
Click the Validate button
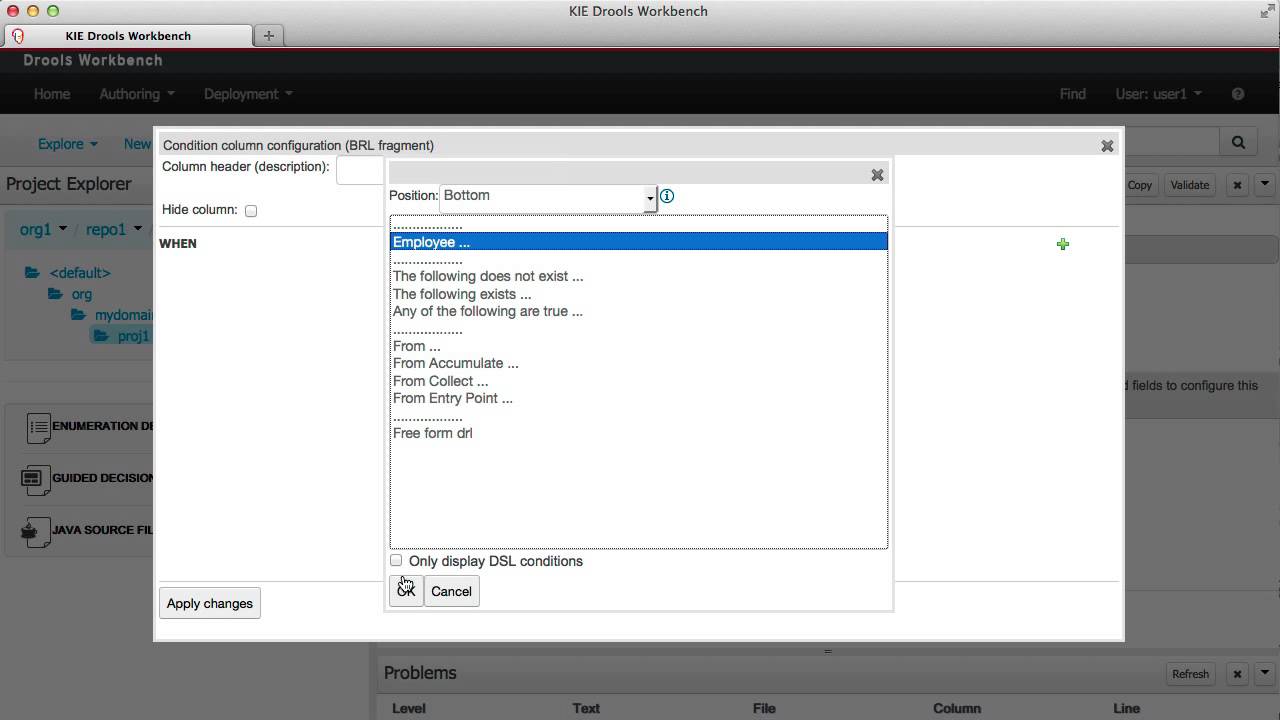pyautogui.click(x=1189, y=185)
